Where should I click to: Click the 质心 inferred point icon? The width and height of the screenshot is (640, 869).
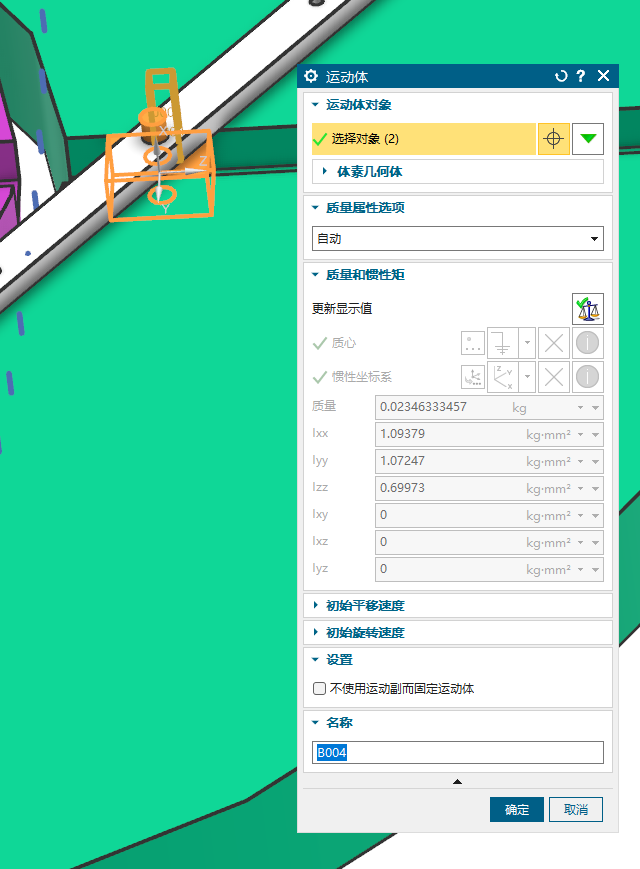[503, 343]
